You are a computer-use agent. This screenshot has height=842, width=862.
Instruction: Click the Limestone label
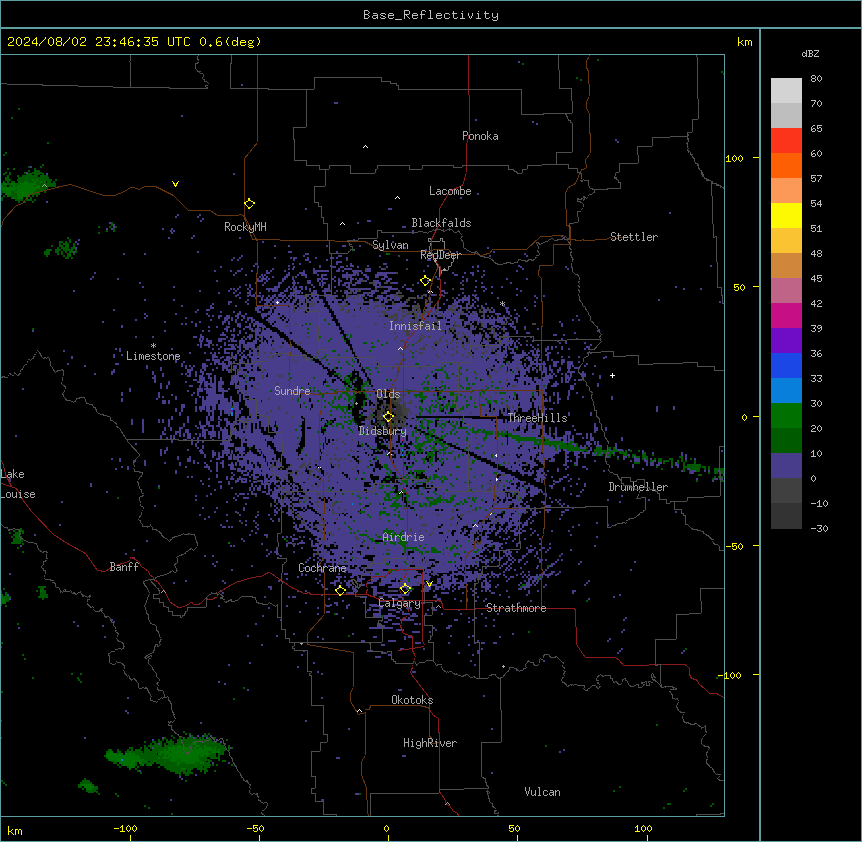pos(153,356)
